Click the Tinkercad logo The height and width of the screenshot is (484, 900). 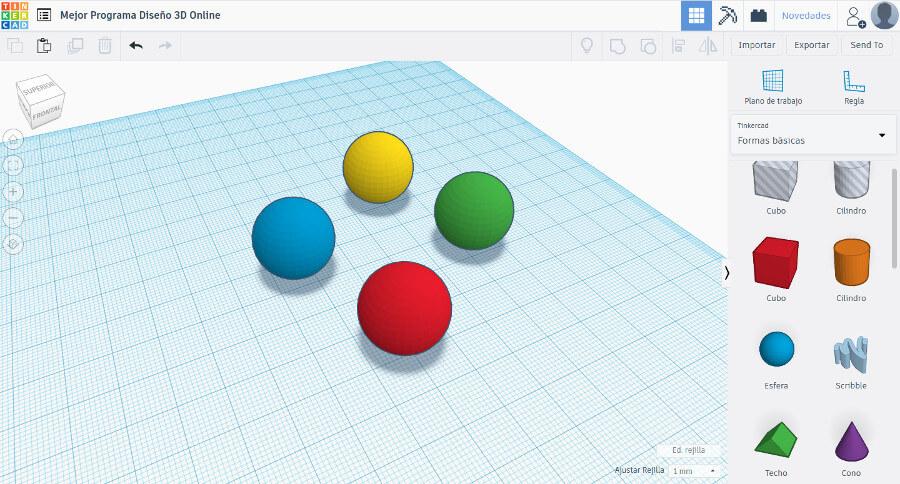coord(14,15)
